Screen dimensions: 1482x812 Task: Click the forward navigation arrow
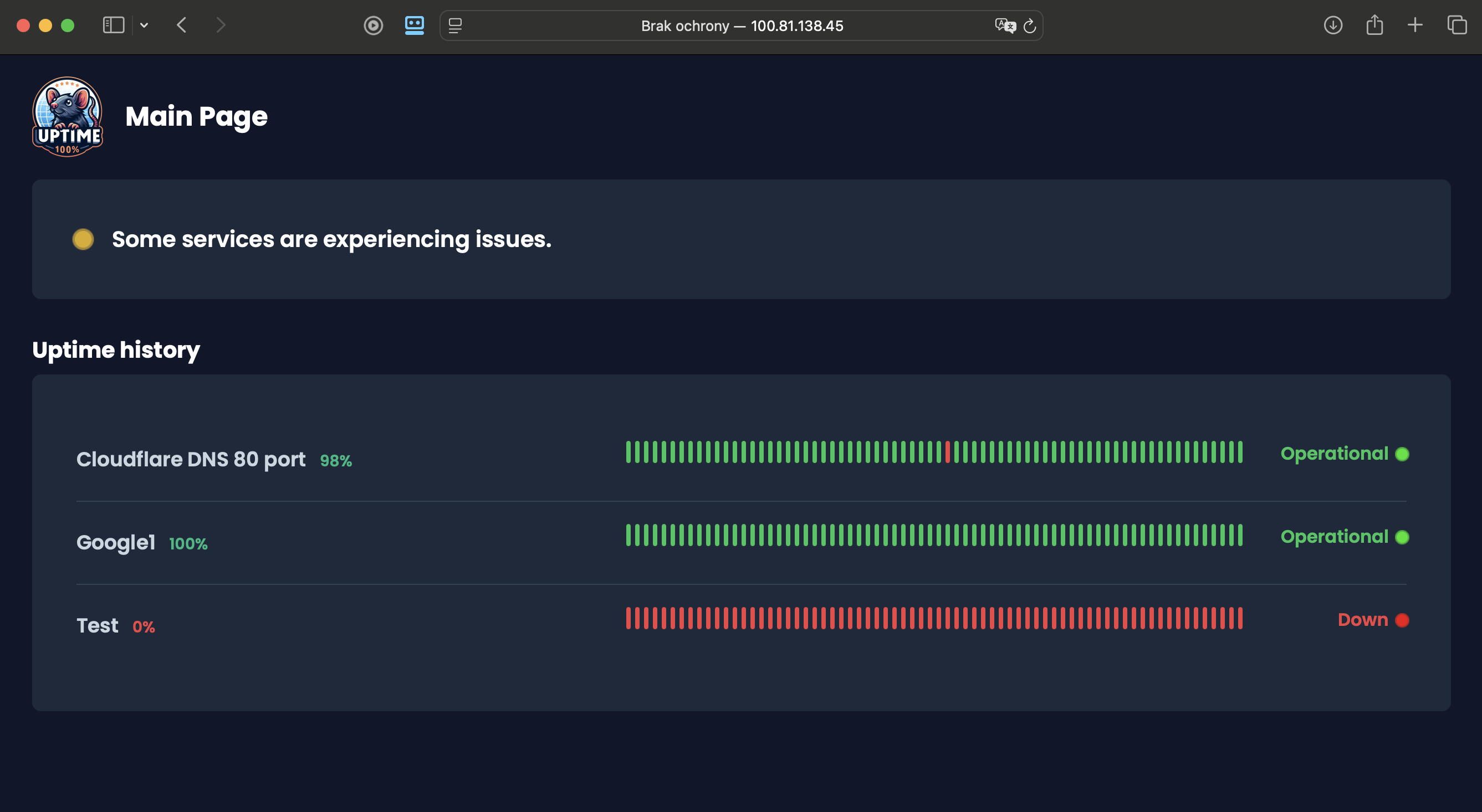point(221,25)
